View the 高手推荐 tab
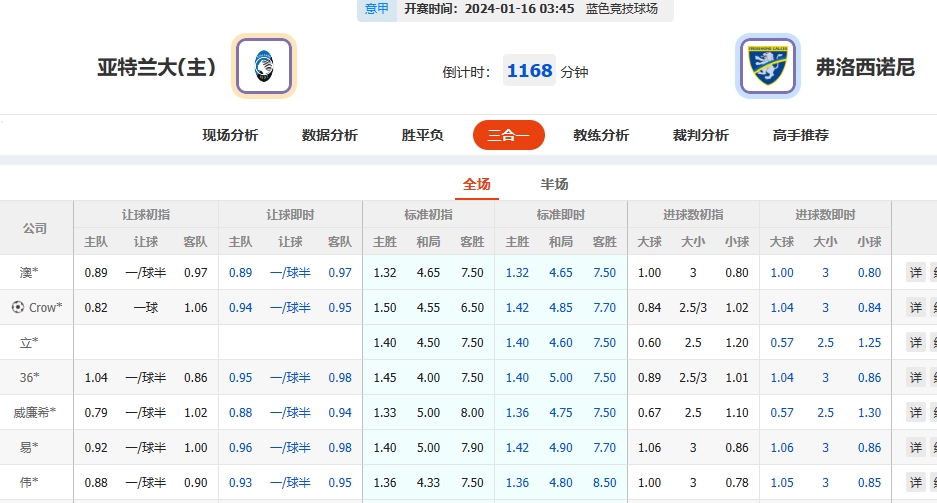The width and height of the screenshot is (937, 503). [801, 135]
